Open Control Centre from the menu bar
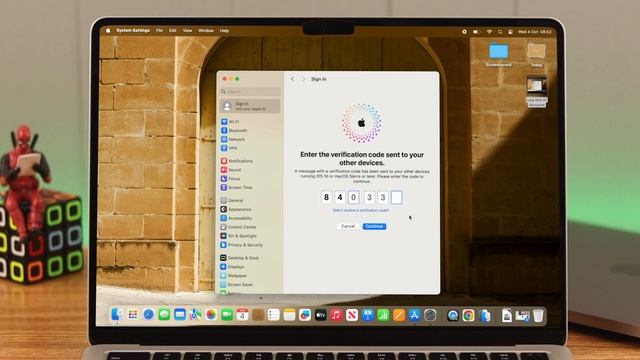 click(510, 31)
